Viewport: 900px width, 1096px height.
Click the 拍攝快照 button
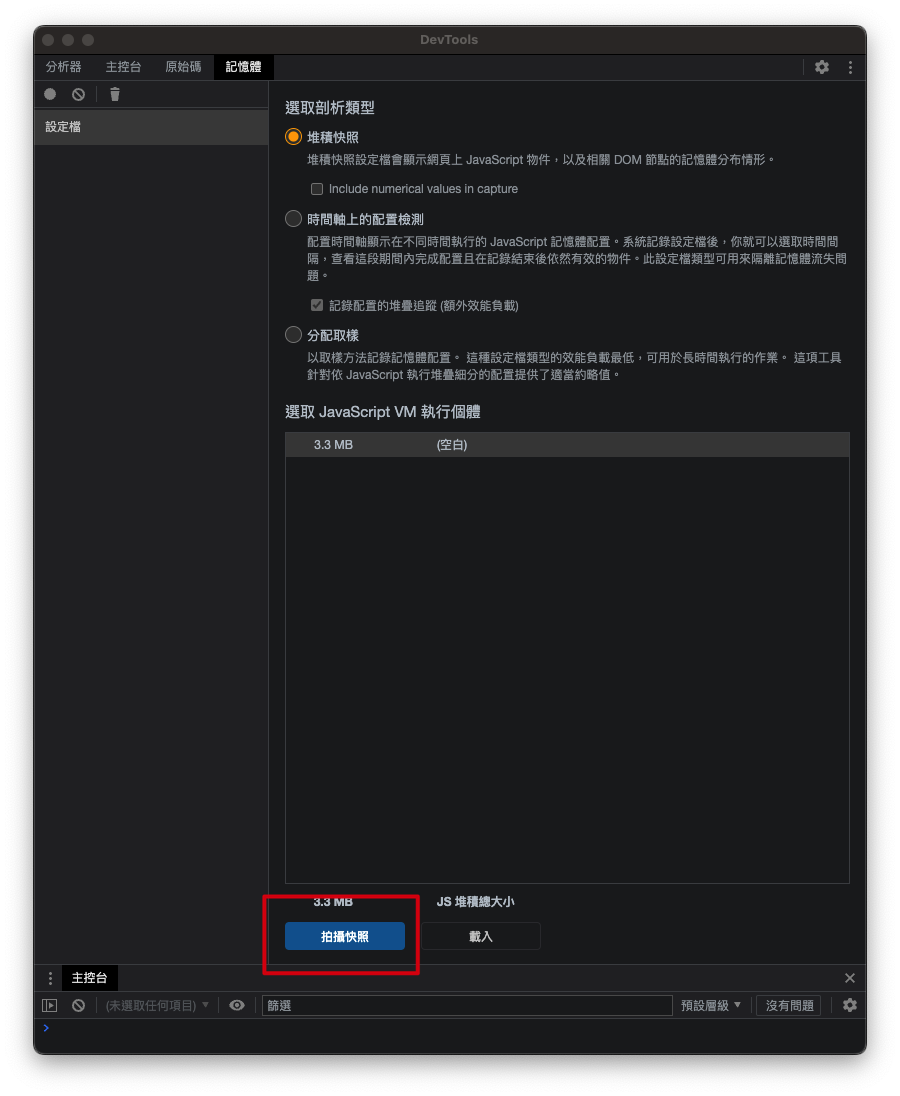pos(345,936)
